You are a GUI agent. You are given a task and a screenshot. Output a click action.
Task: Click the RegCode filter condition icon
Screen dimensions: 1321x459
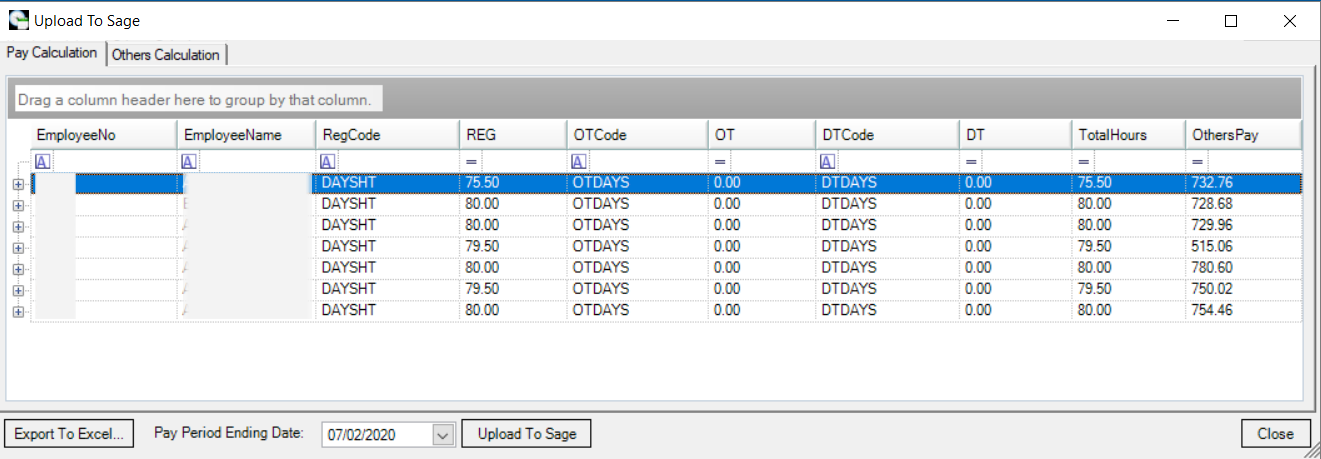point(328,161)
